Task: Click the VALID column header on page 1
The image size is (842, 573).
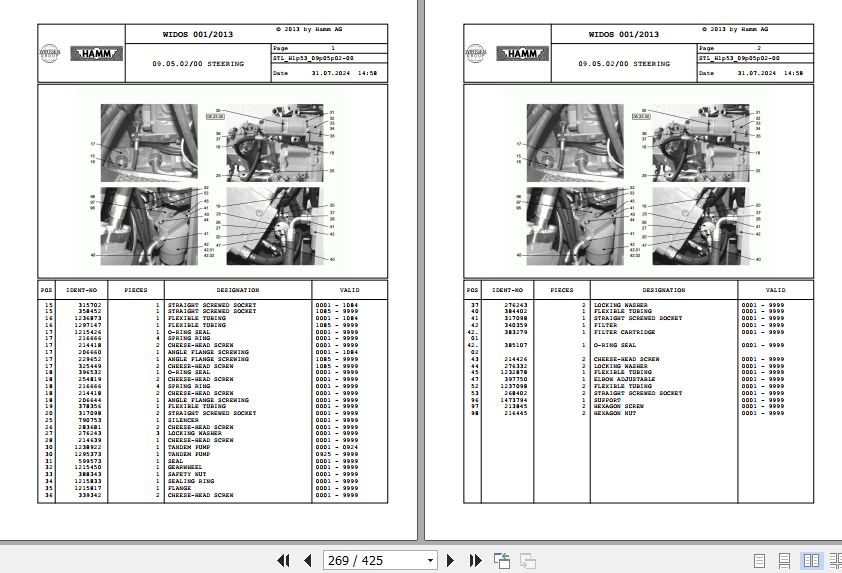Action: point(350,290)
